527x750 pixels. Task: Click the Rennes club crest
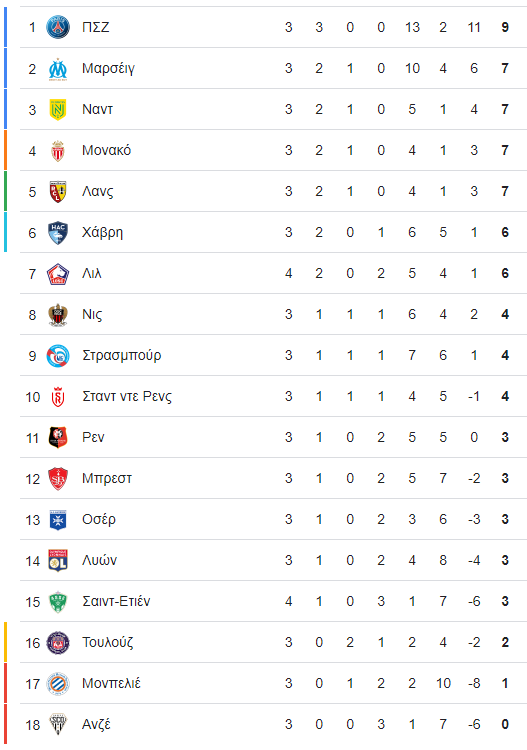pyautogui.click(x=58, y=437)
